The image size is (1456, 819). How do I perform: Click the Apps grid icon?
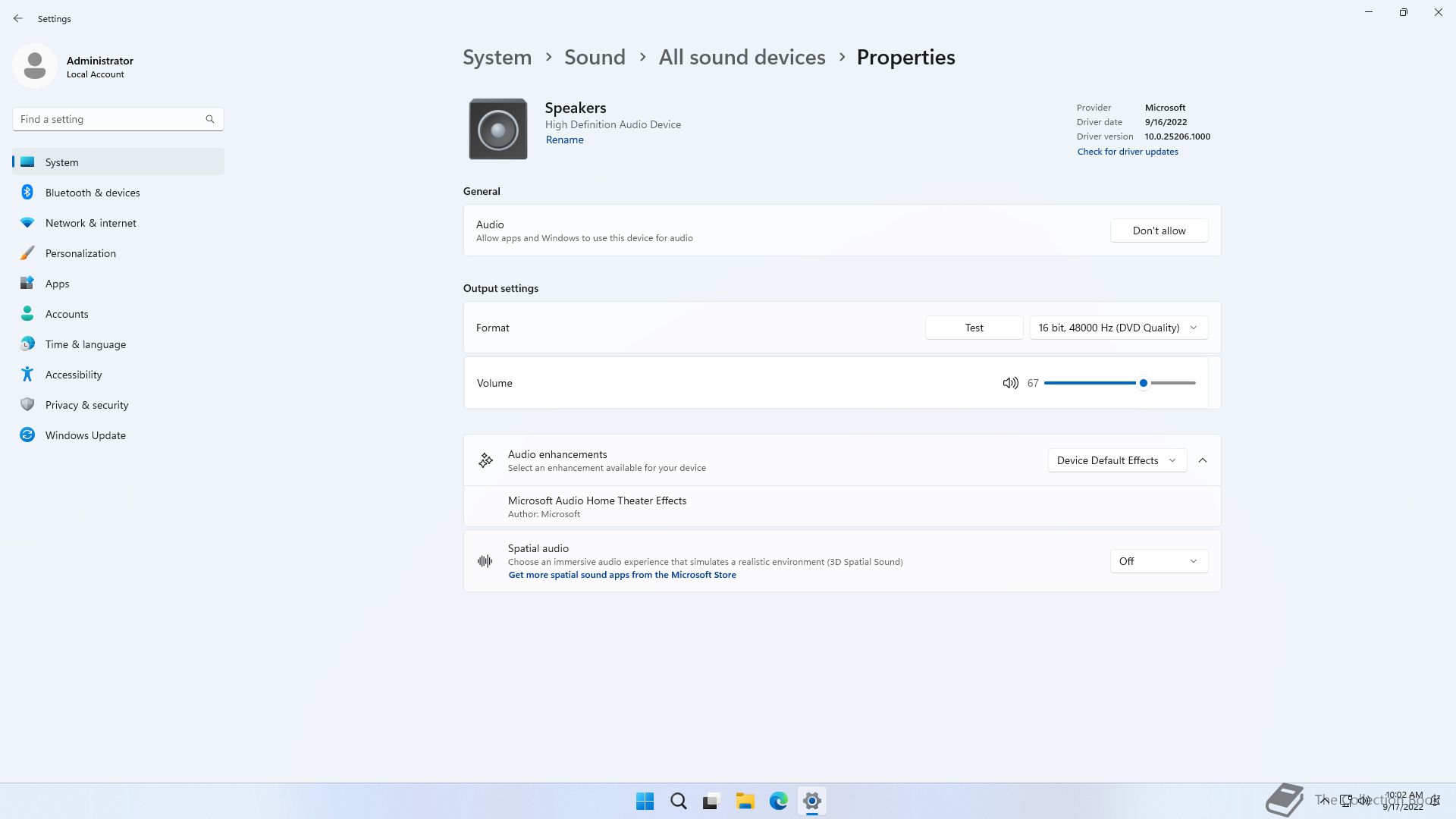(x=27, y=284)
